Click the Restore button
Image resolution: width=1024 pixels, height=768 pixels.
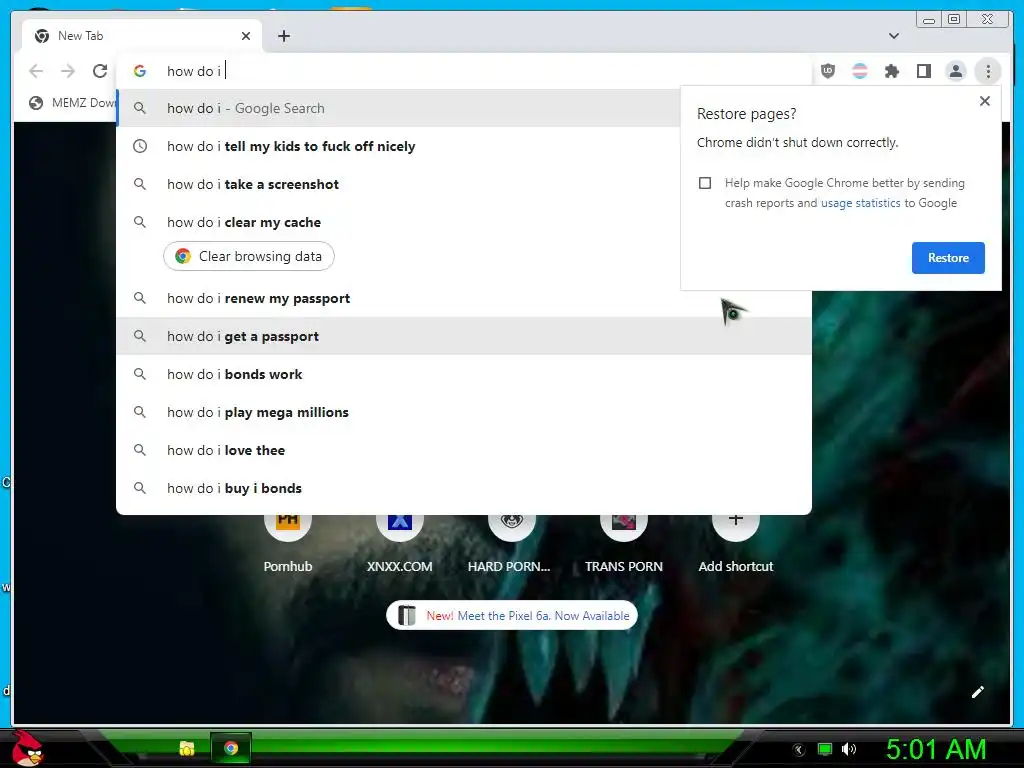(x=948, y=258)
